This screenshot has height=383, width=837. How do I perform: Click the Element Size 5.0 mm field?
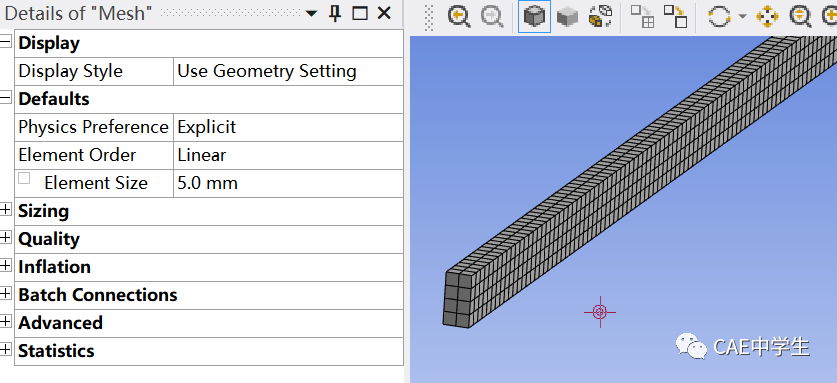click(288, 183)
